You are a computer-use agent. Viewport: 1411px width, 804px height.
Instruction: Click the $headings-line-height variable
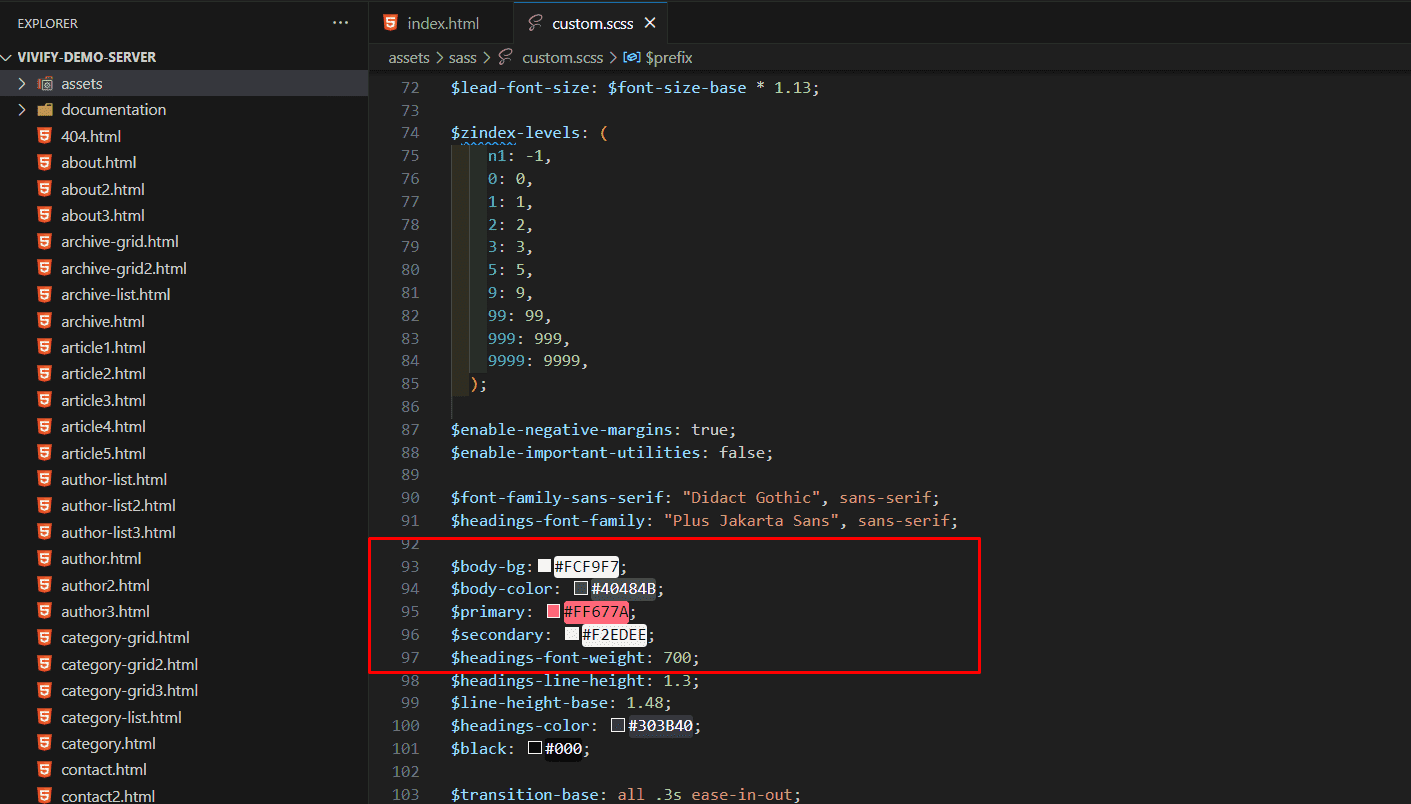548,680
